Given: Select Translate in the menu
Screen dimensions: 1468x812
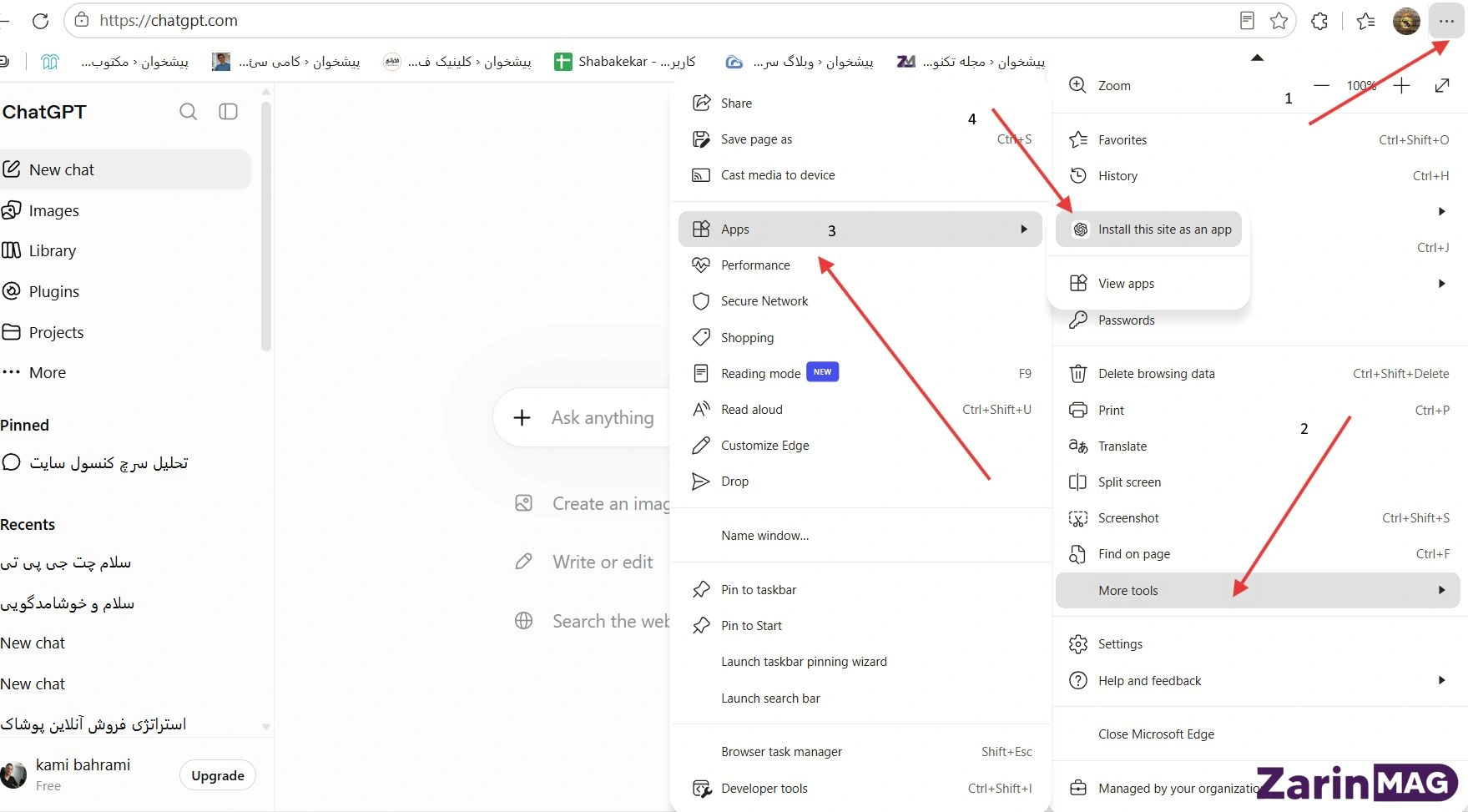Looking at the screenshot, I should (x=1258, y=446).
